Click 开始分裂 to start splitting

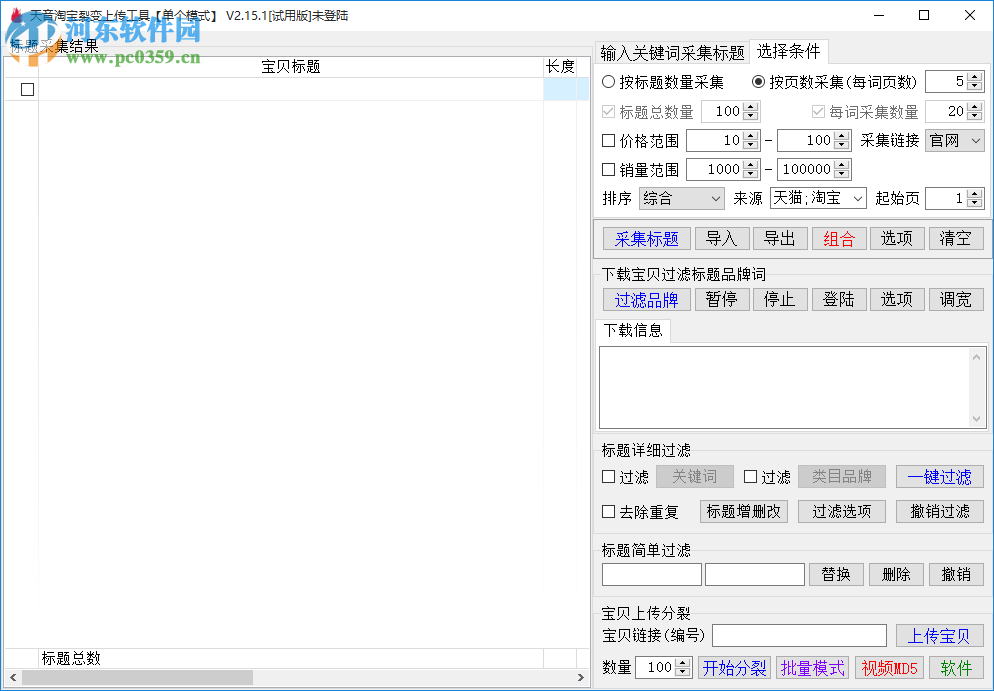(734, 667)
